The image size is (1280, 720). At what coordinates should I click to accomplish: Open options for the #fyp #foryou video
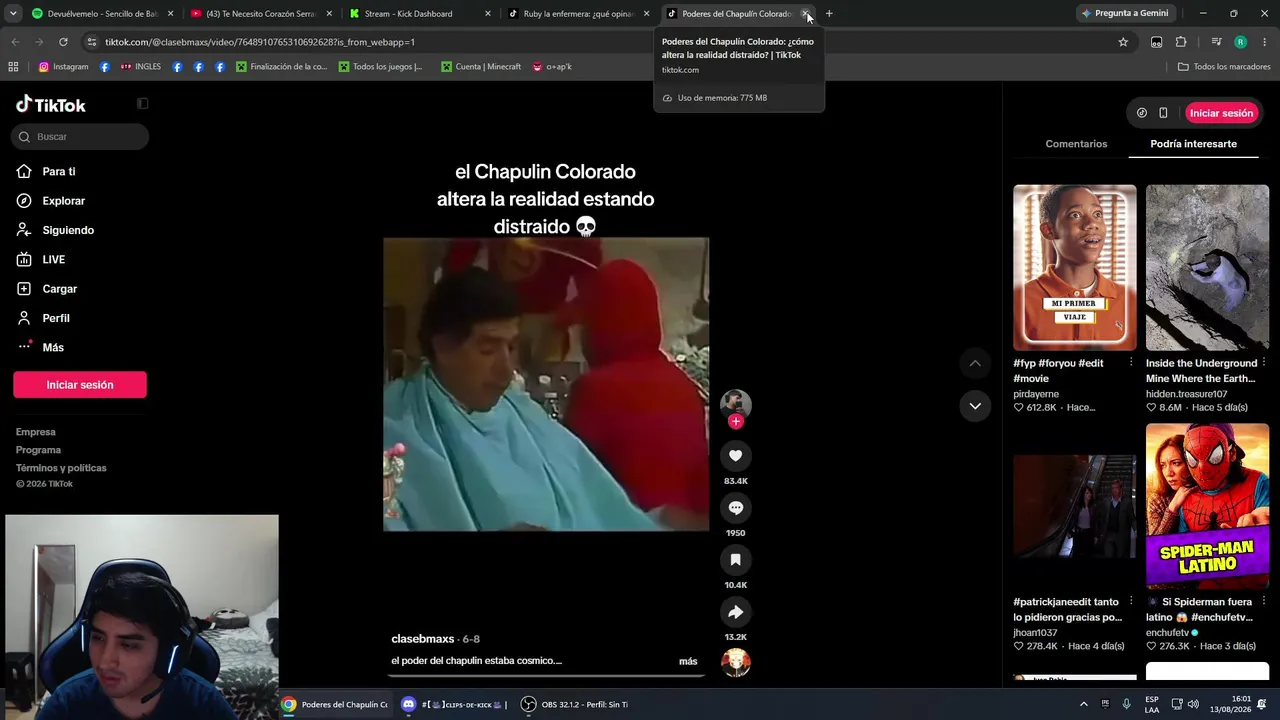(1131, 363)
